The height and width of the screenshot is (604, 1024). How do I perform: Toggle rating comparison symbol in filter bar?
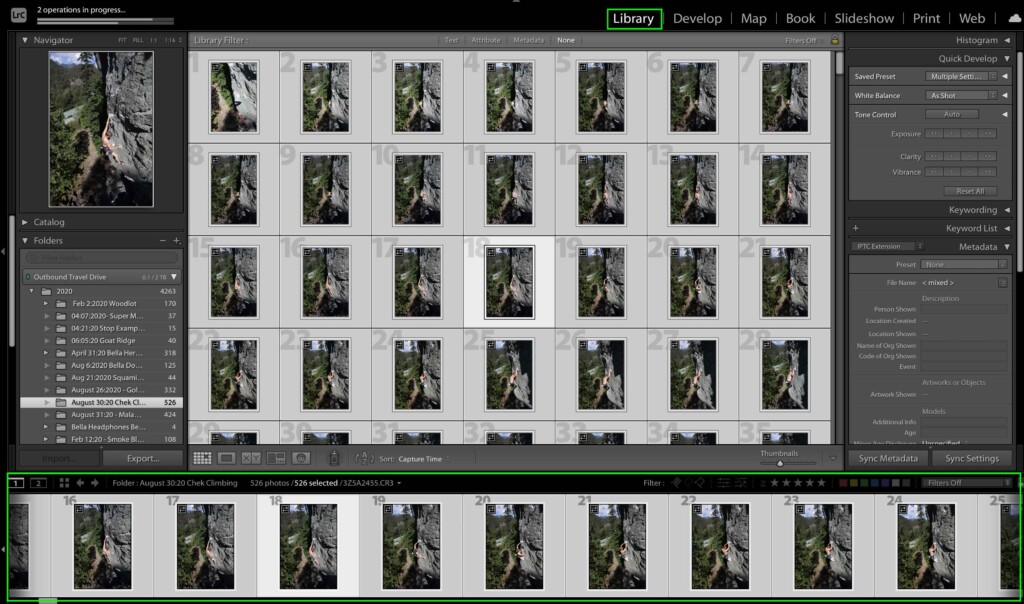(762, 483)
